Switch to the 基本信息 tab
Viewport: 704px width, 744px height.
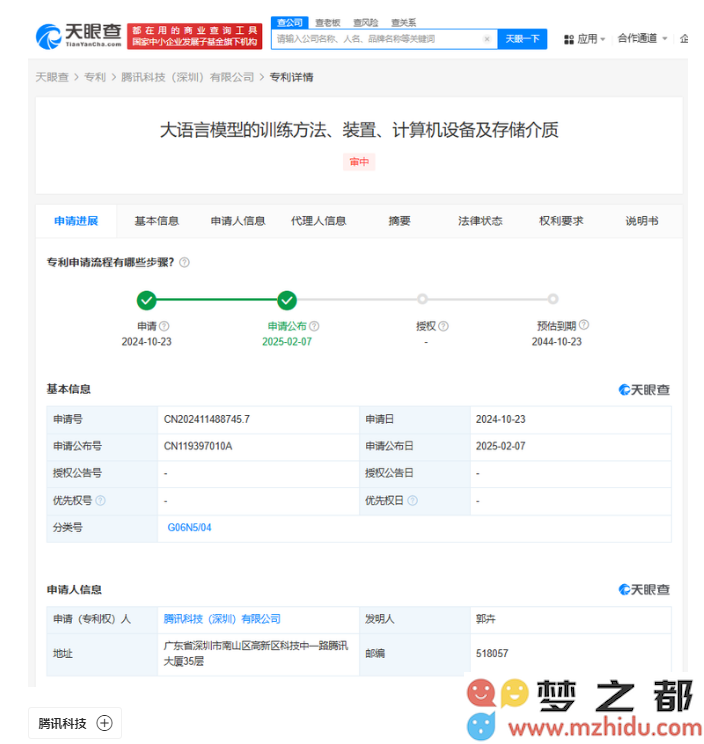click(x=157, y=221)
